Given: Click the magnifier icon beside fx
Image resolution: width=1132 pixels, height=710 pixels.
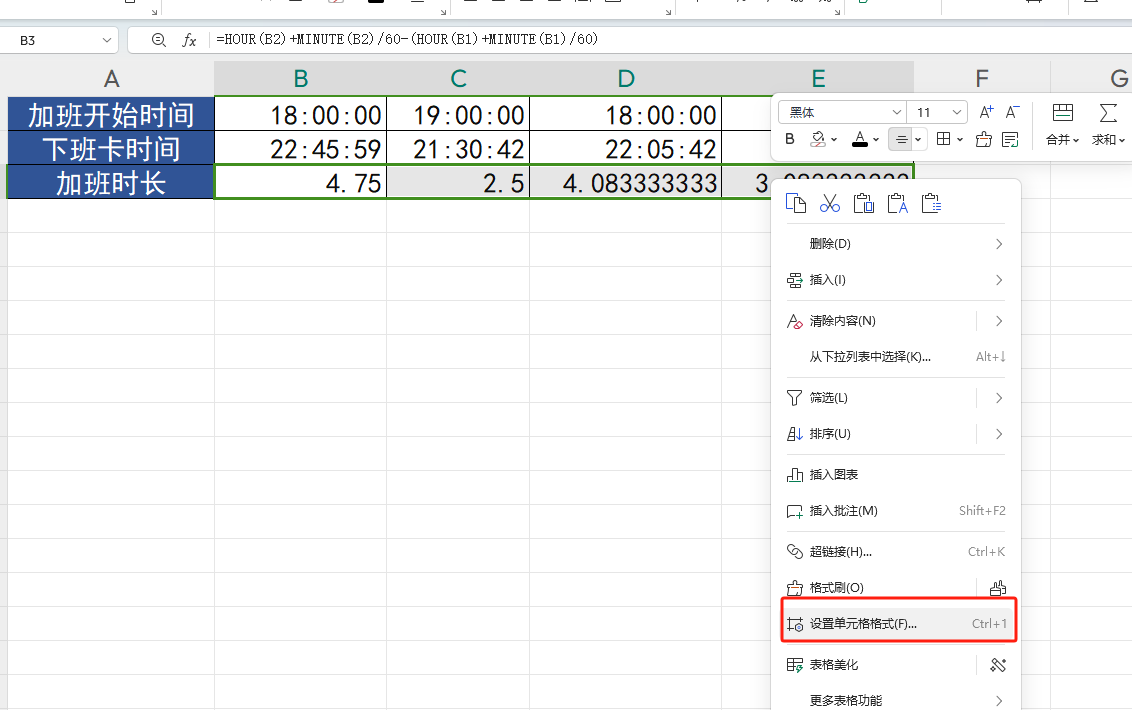Looking at the screenshot, I should 159,40.
